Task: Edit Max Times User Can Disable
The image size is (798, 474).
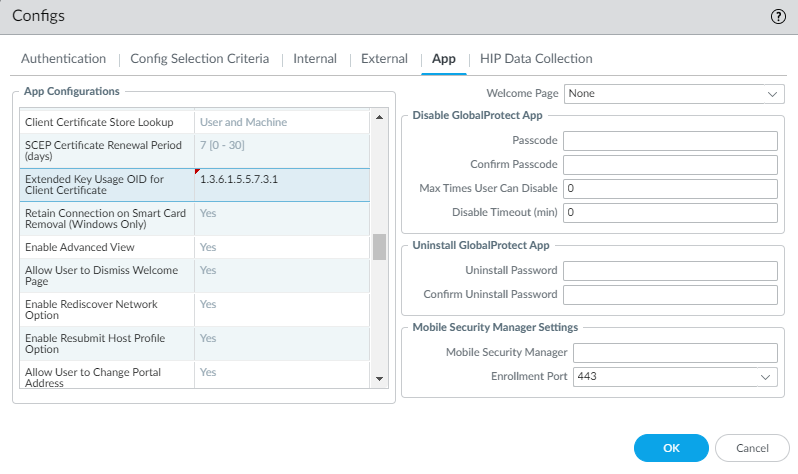Action: click(x=670, y=189)
